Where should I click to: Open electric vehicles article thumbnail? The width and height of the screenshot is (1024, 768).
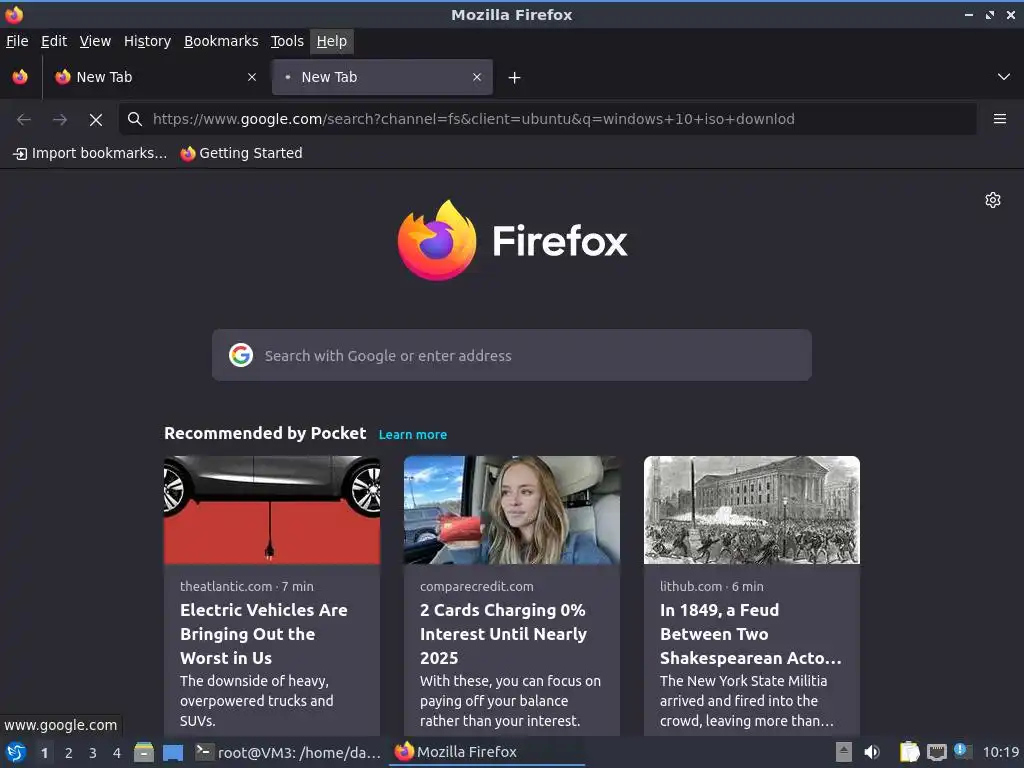[x=272, y=510]
